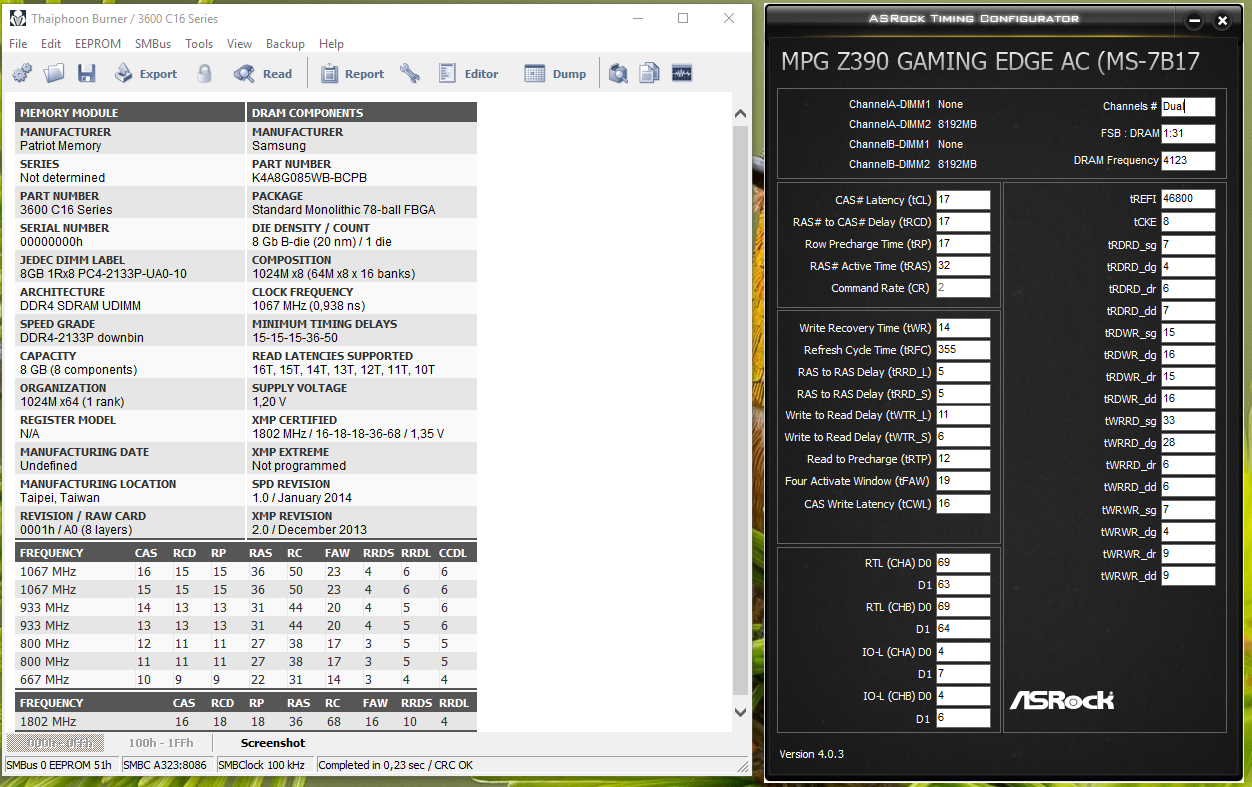This screenshot has width=1252, height=787.
Task: Click the tRRD_L value field
Action: coord(963,372)
